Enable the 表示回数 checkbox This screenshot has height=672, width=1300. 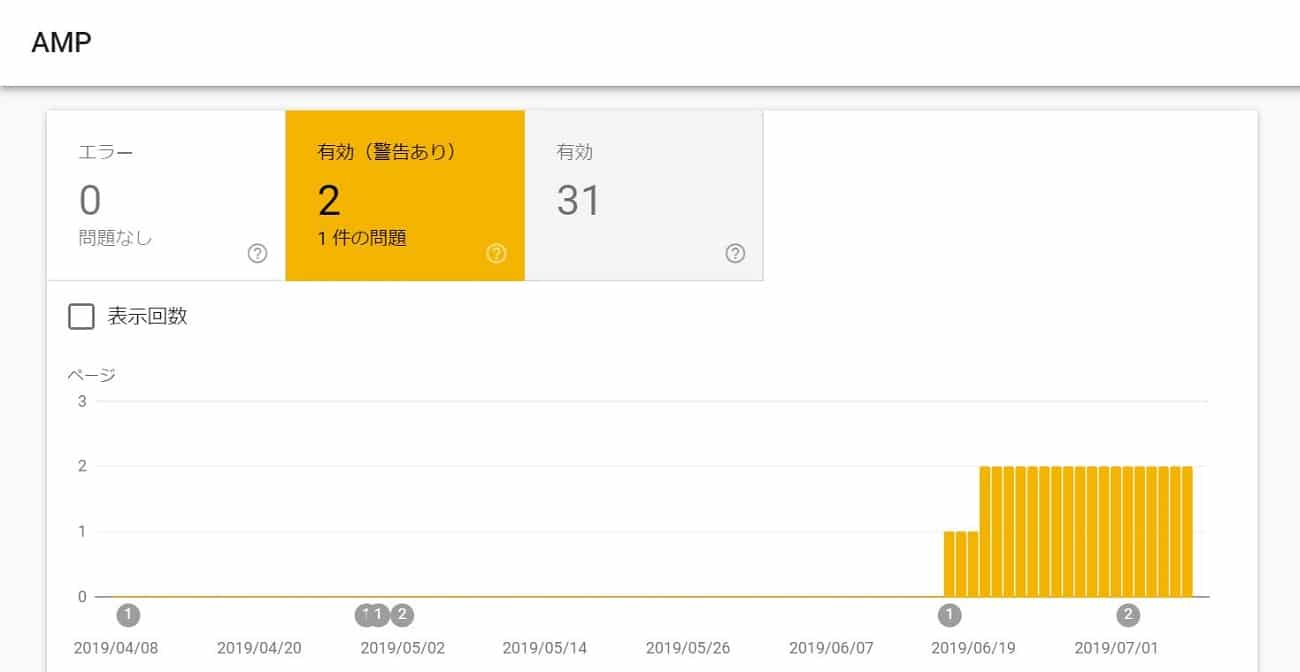click(81, 317)
